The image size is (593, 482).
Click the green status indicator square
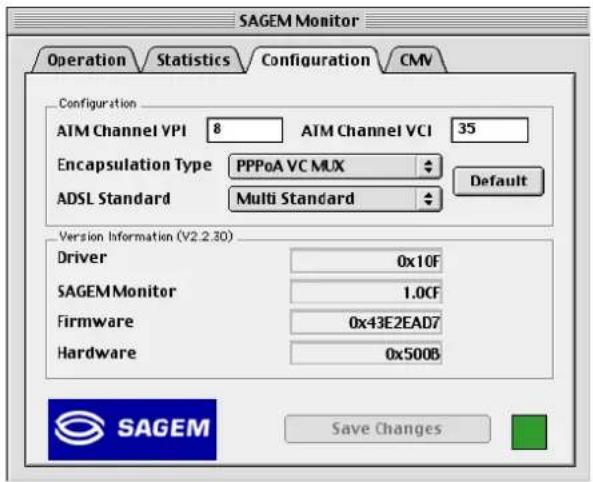tap(529, 432)
